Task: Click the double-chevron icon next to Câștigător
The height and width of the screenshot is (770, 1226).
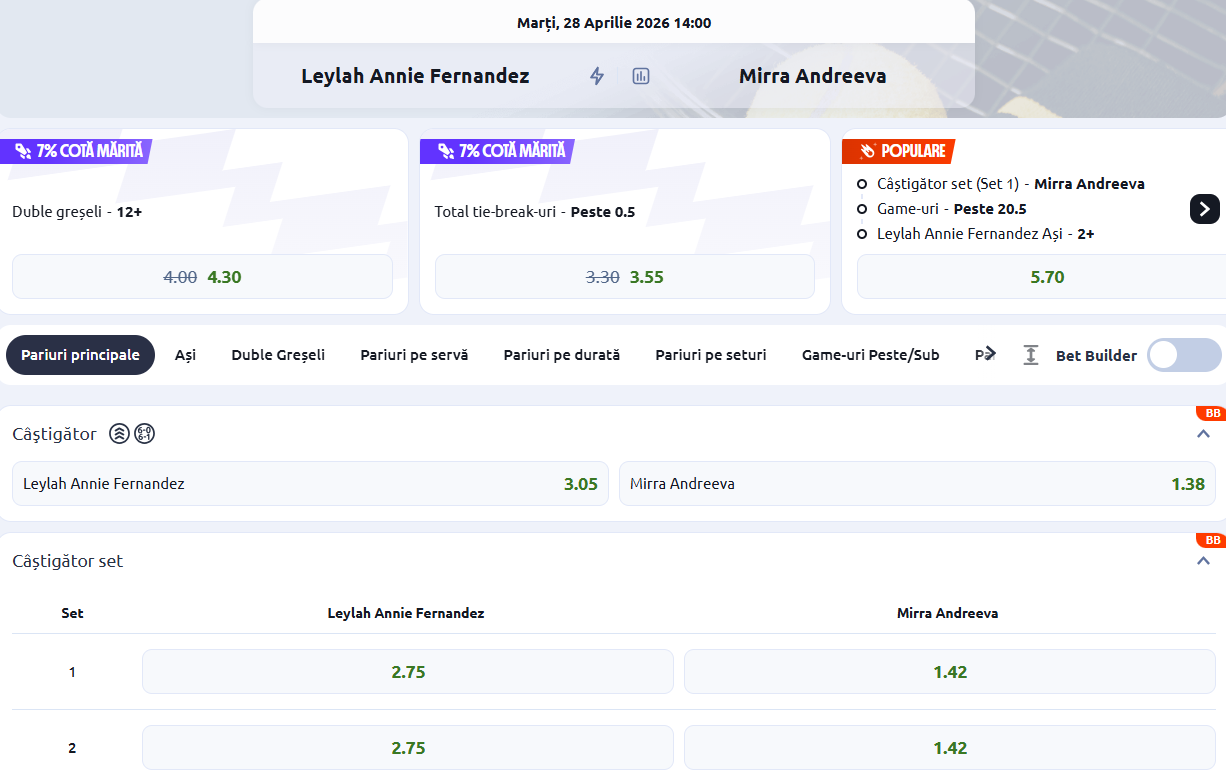Action: [119, 434]
